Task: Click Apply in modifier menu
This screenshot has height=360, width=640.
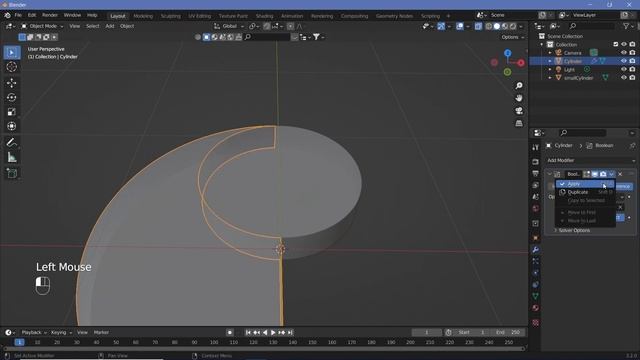Action: click(x=585, y=184)
